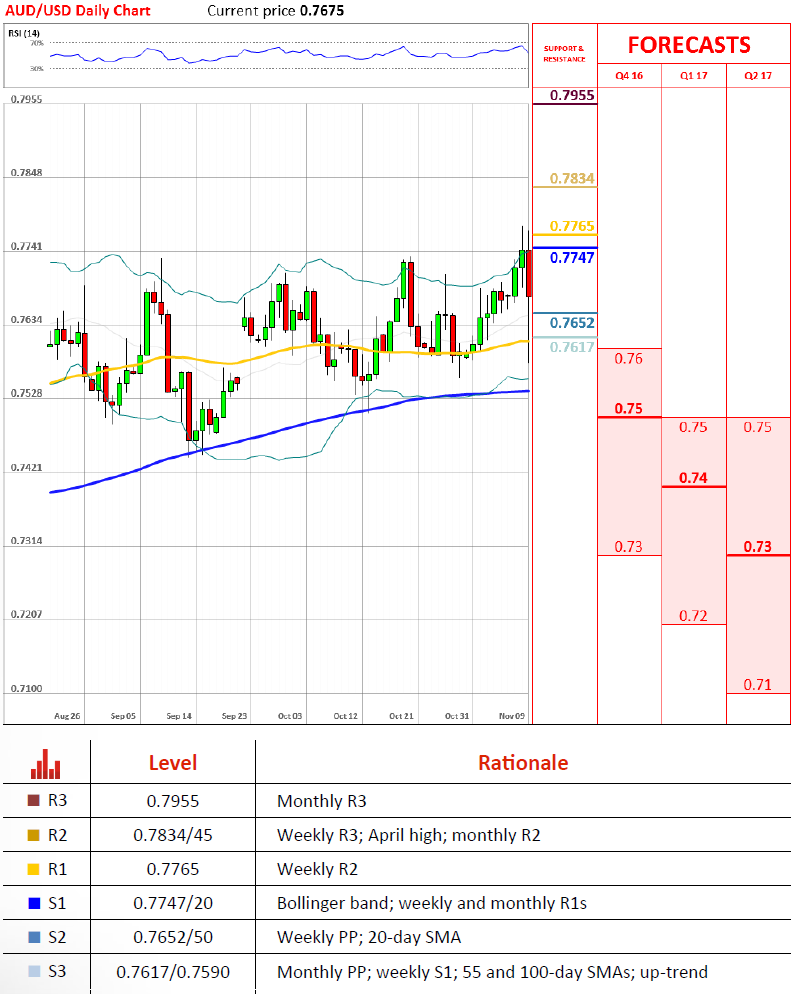801x994 pixels.
Task: Click the Aug 26 date axis label
Action: pyautogui.click(x=67, y=716)
